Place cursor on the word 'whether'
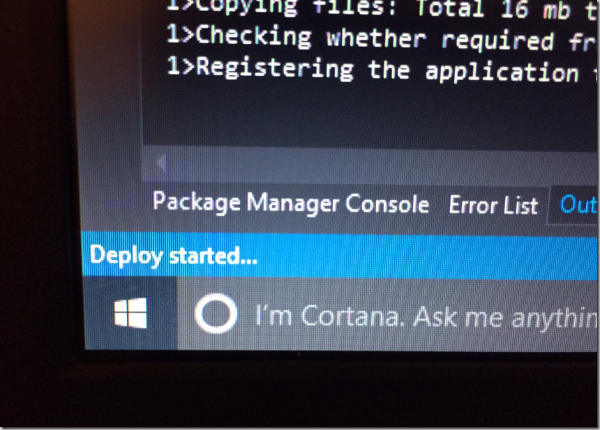600x430 pixels. click(376, 38)
